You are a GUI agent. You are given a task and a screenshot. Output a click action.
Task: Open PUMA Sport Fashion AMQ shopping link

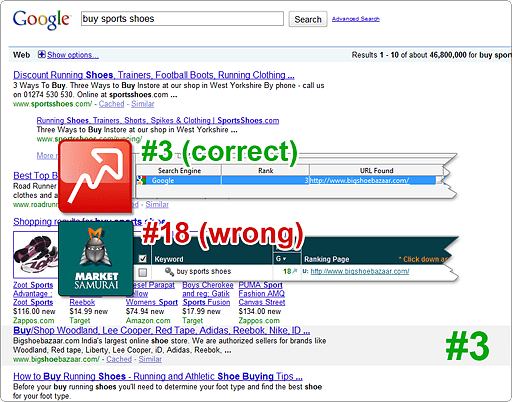pos(262,294)
